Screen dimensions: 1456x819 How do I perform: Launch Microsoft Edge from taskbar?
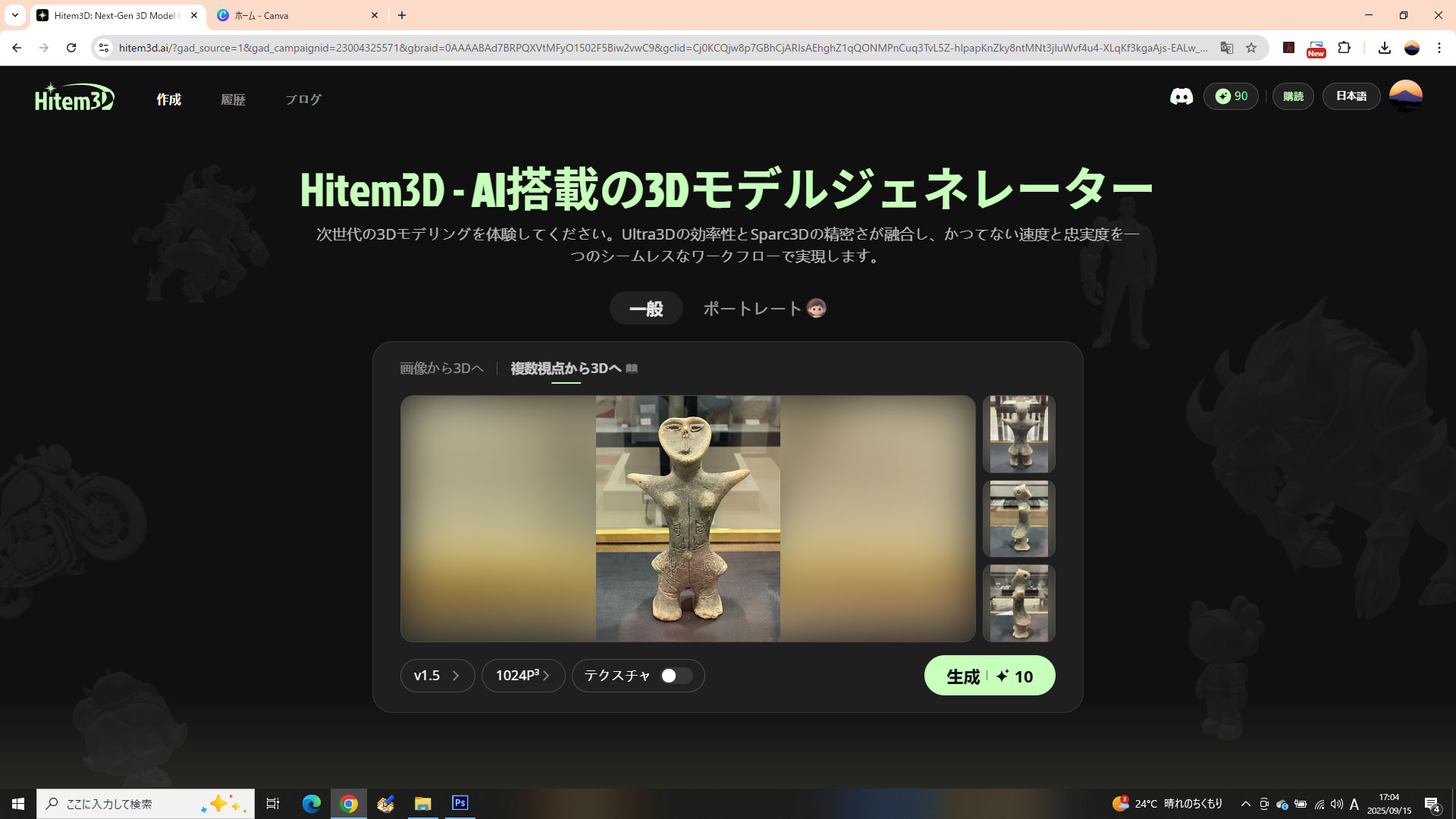312,804
